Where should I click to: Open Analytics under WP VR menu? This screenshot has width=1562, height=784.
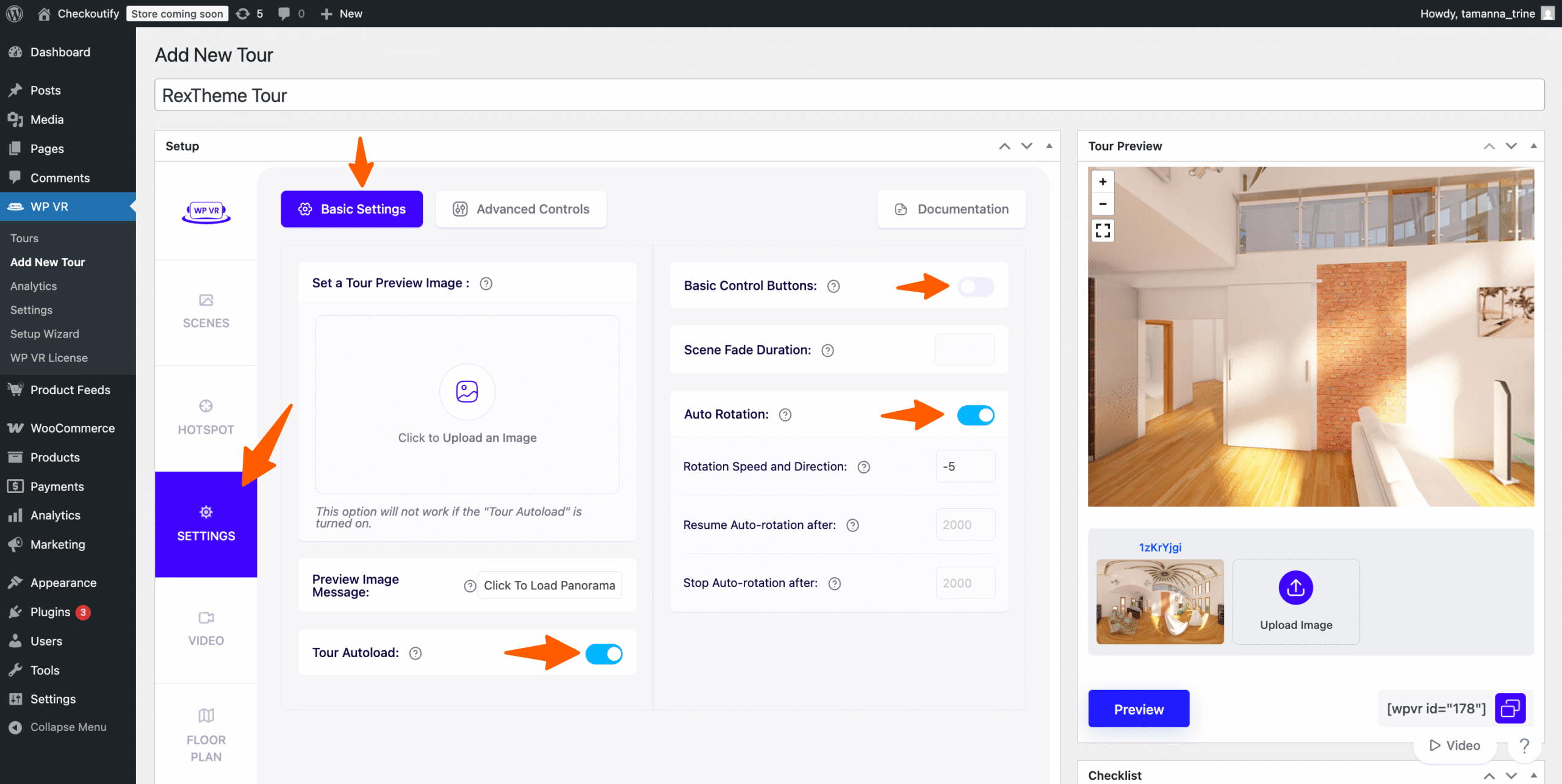point(34,286)
